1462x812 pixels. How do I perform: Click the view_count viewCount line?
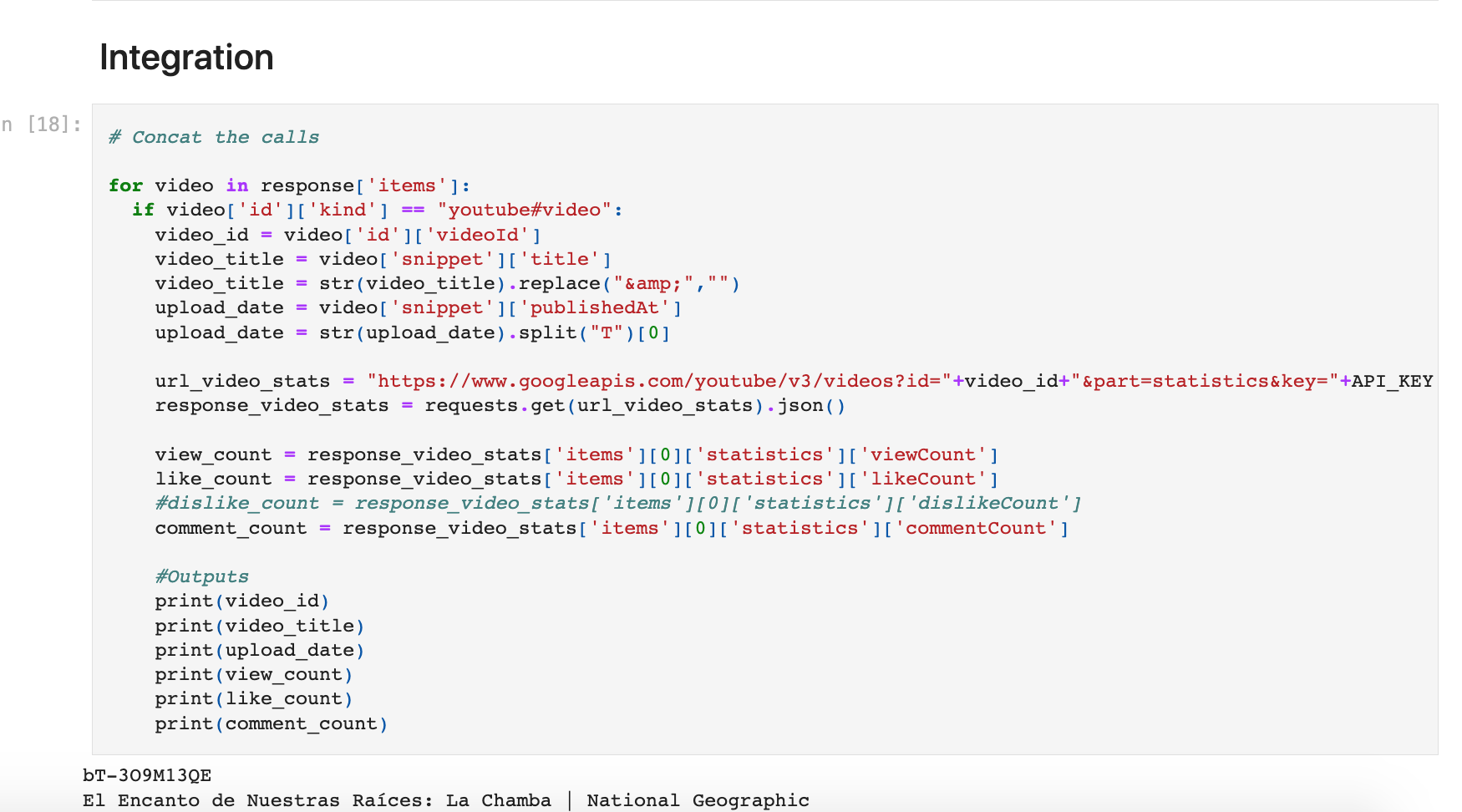(576, 454)
